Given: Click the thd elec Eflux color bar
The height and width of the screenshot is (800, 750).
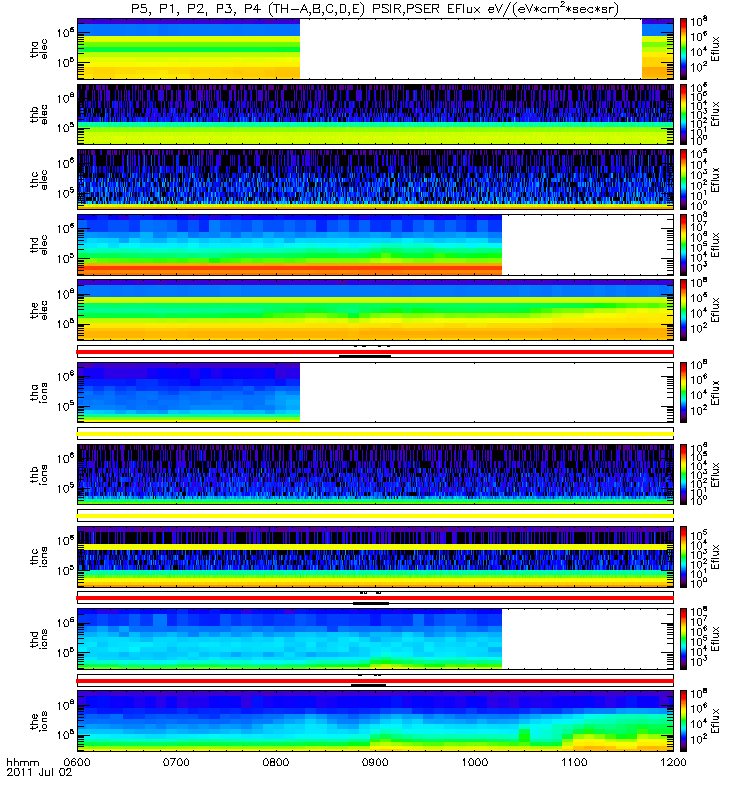Looking at the screenshot, I should 683,245.
